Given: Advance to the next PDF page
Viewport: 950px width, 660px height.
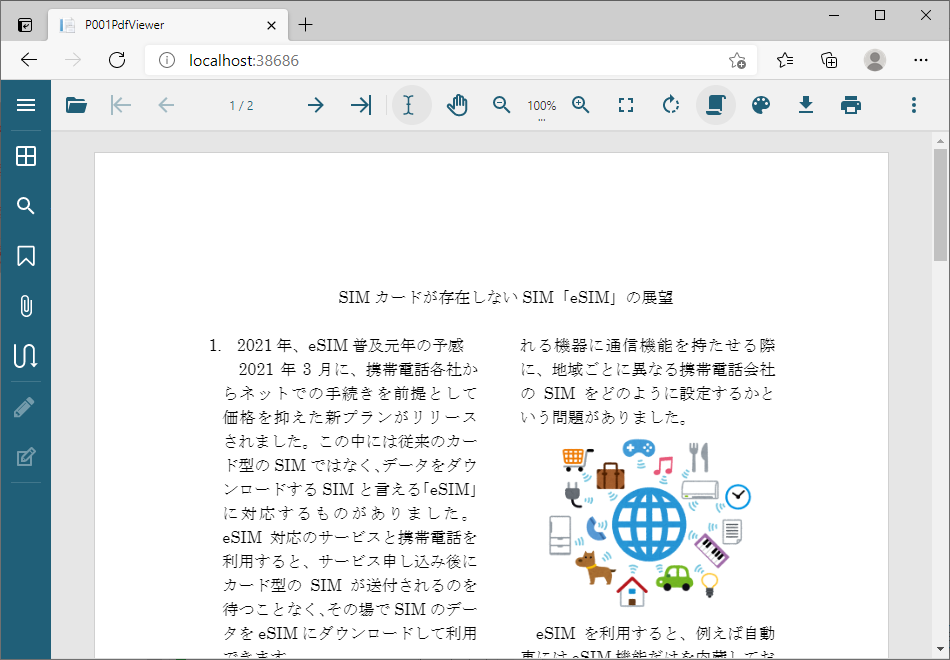Looking at the screenshot, I should (316, 105).
